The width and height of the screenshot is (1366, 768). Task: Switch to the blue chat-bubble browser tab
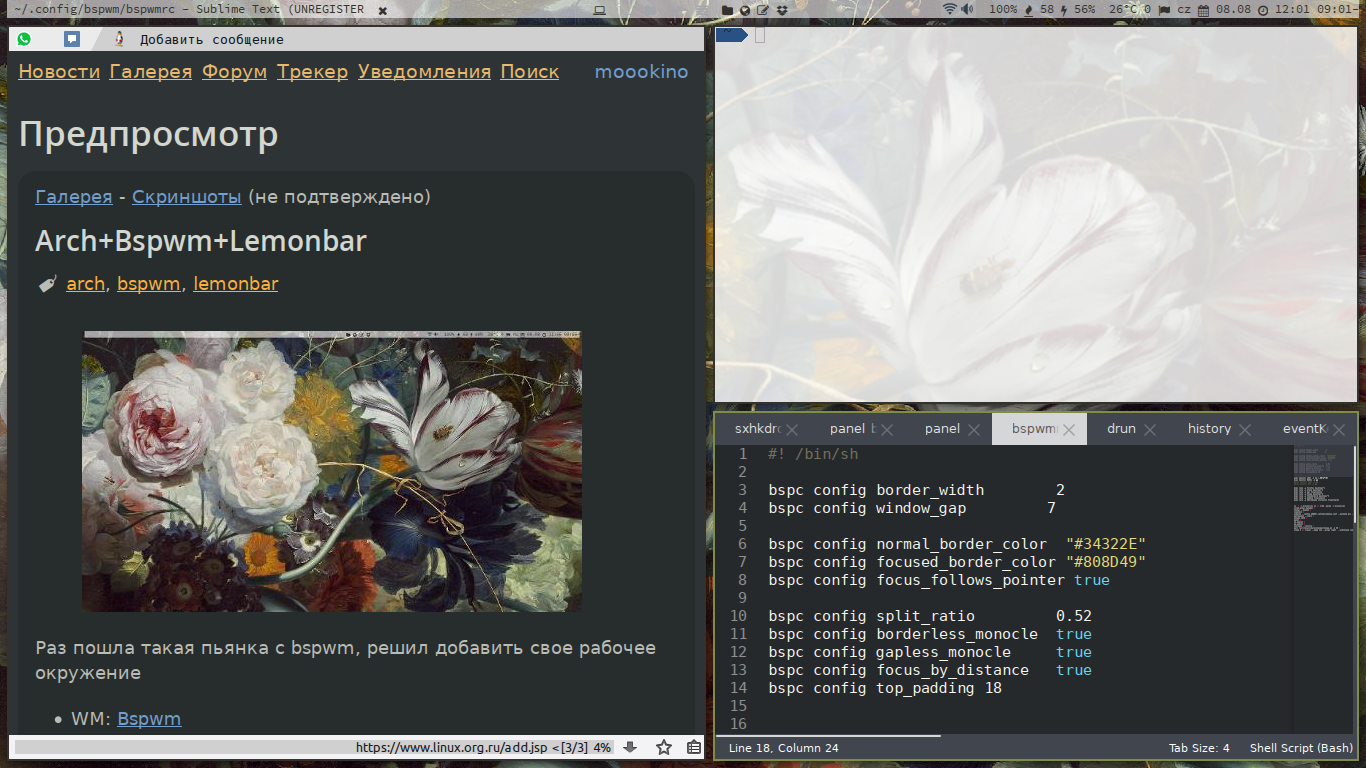[x=72, y=39]
